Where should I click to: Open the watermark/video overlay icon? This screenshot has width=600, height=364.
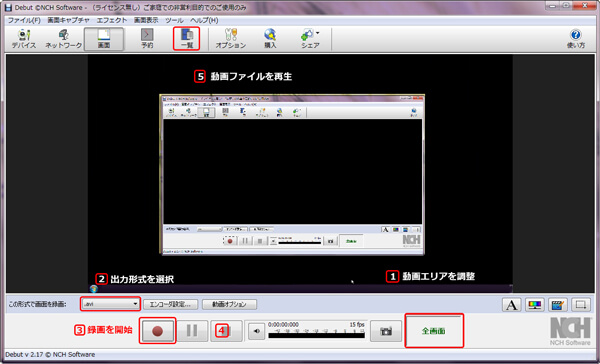558,305
